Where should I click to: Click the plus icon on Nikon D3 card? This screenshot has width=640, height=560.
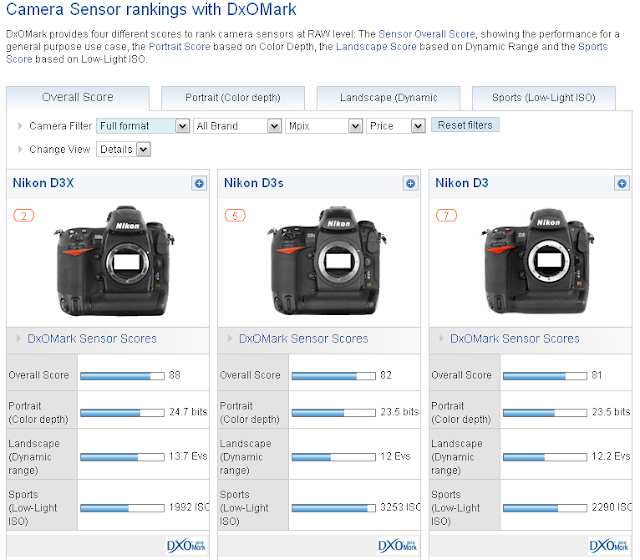click(622, 183)
